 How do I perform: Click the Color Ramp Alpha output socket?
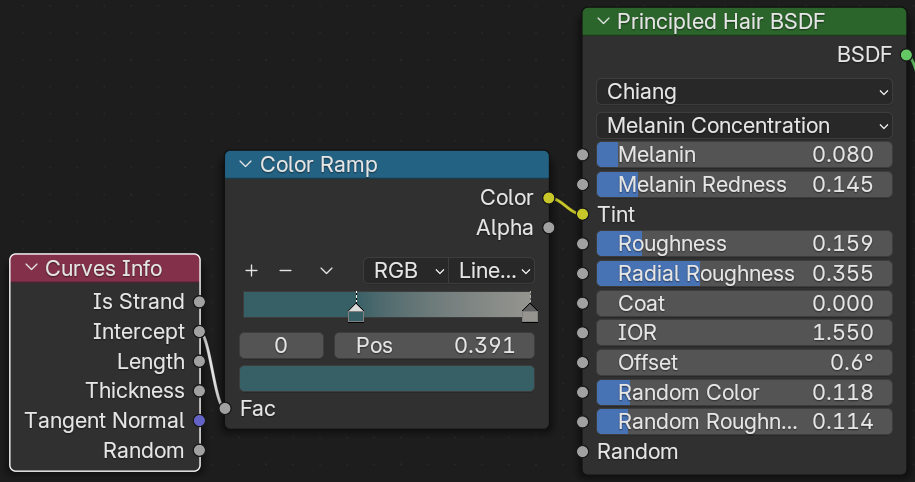click(548, 228)
